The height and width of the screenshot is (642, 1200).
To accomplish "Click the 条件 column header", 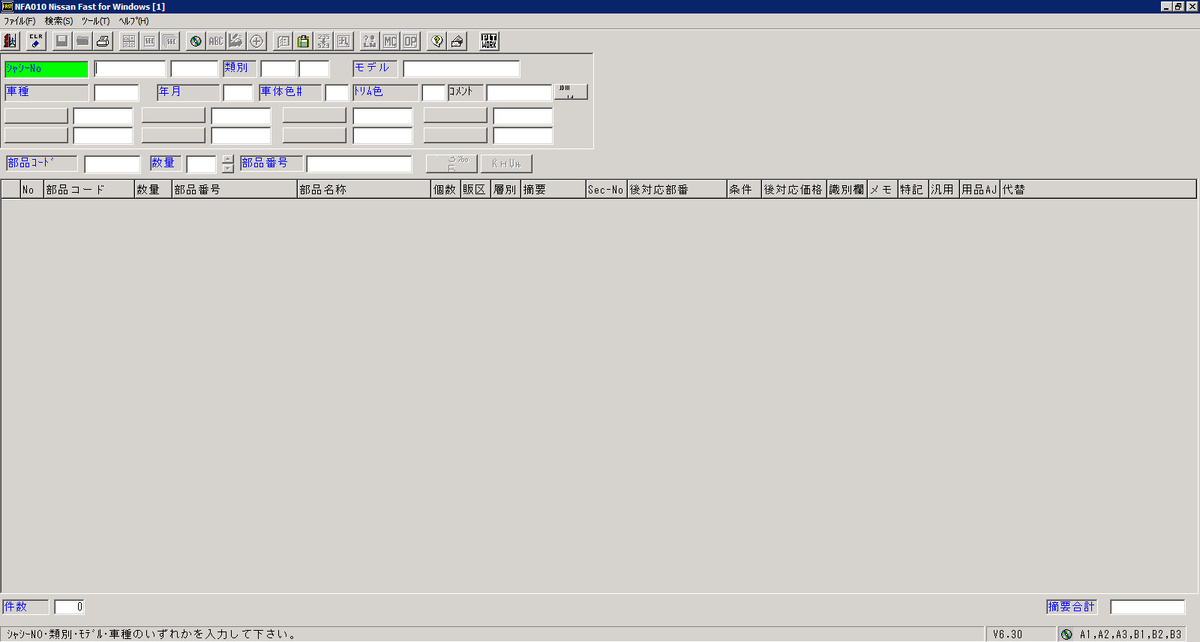I will [744, 189].
